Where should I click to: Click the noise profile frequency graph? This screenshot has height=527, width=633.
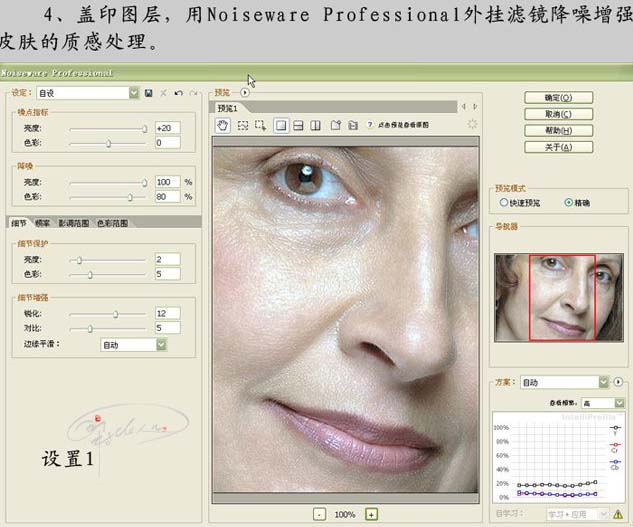tap(558, 457)
